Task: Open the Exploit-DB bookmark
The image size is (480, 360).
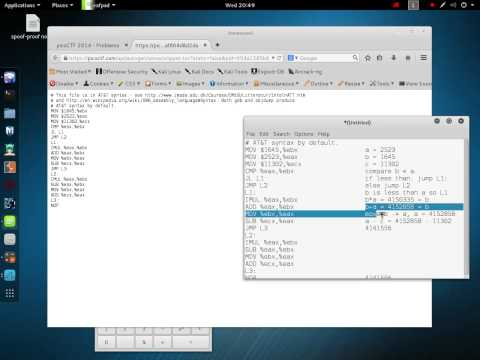Action: click(x=268, y=72)
